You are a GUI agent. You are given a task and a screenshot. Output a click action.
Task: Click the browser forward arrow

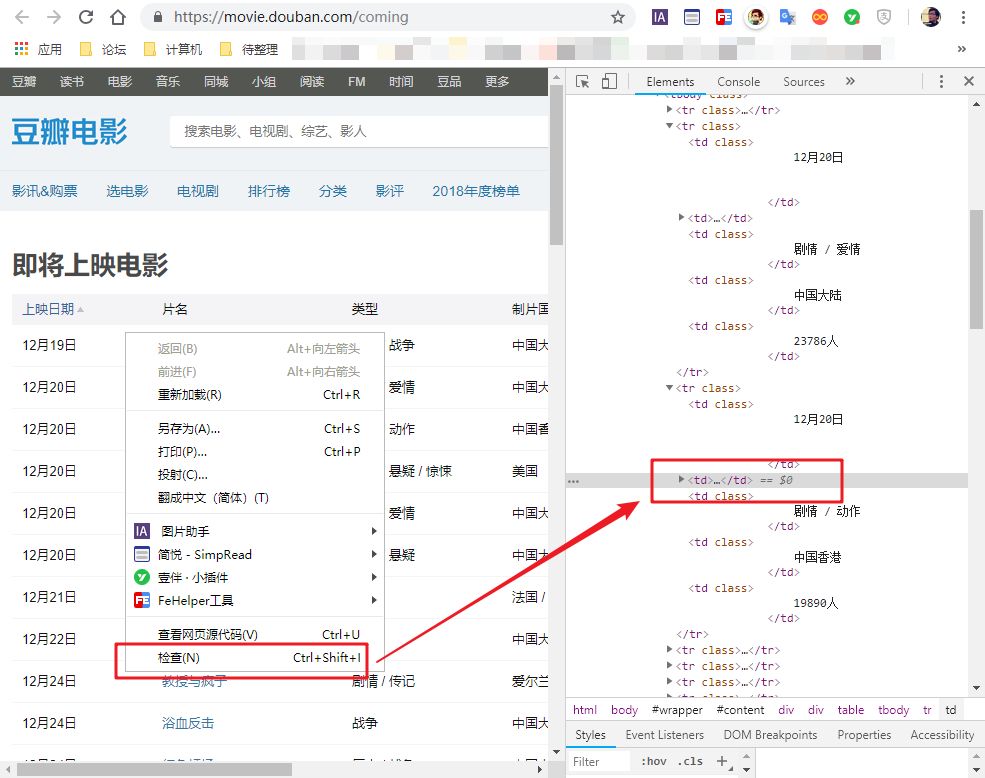pyautogui.click(x=54, y=17)
